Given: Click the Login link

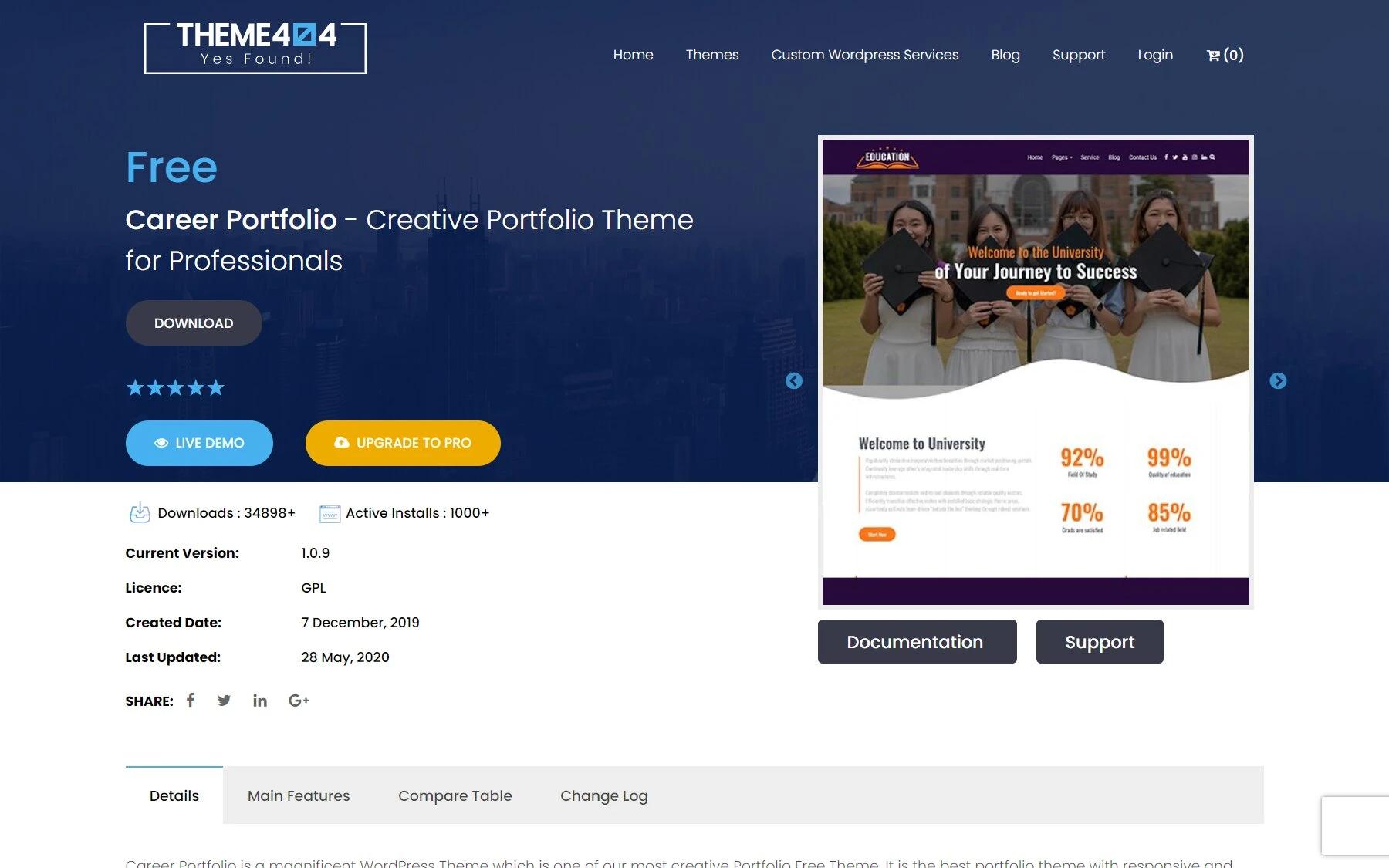Looking at the screenshot, I should pyautogui.click(x=1154, y=55).
